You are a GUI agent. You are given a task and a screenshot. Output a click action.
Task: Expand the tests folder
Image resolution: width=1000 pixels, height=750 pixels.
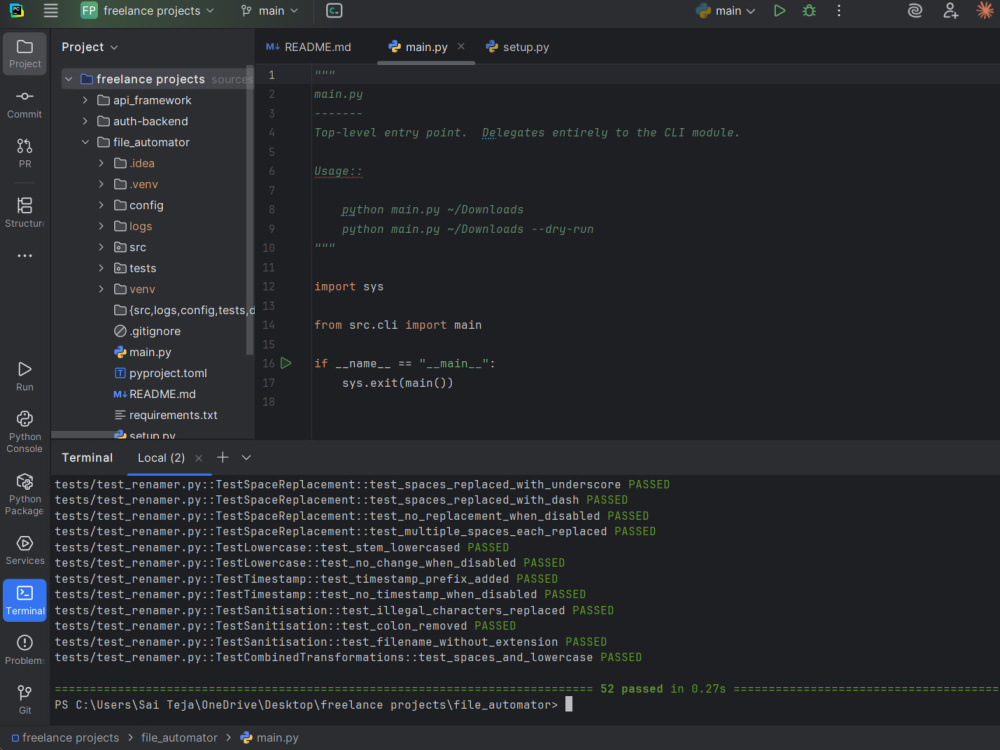(x=101, y=268)
